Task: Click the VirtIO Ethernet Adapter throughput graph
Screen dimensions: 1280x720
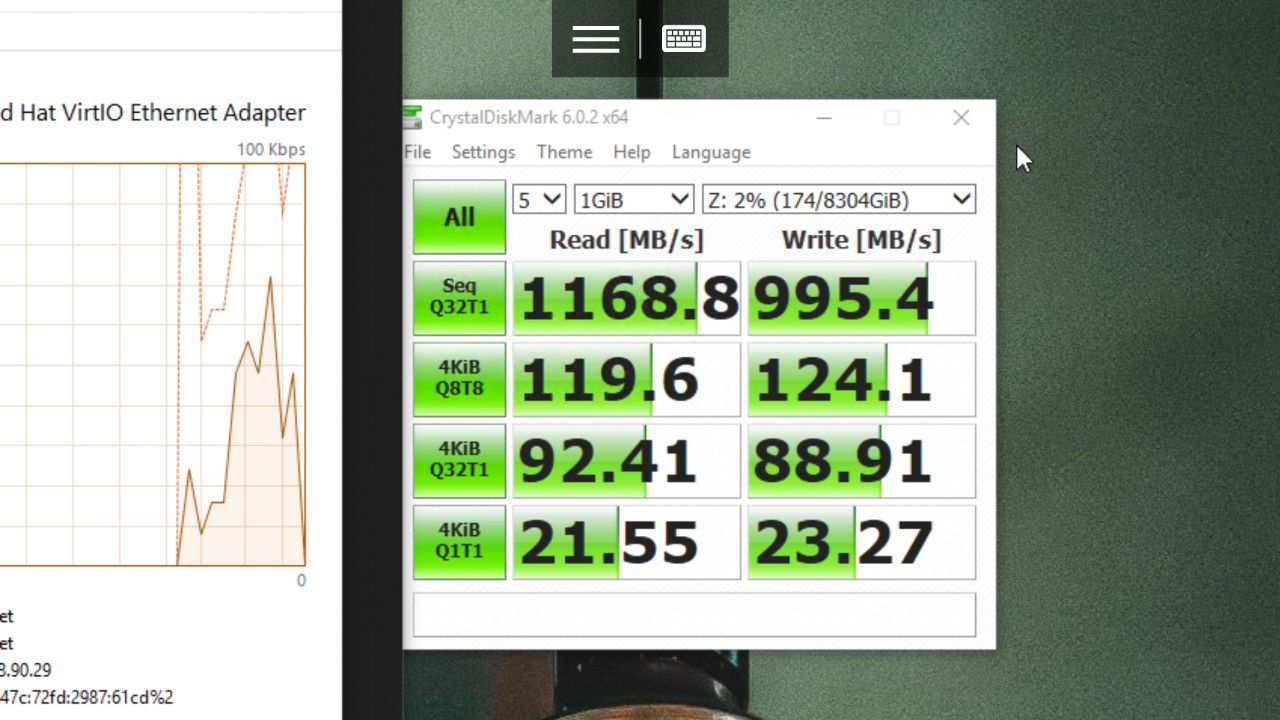Action: [152, 365]
